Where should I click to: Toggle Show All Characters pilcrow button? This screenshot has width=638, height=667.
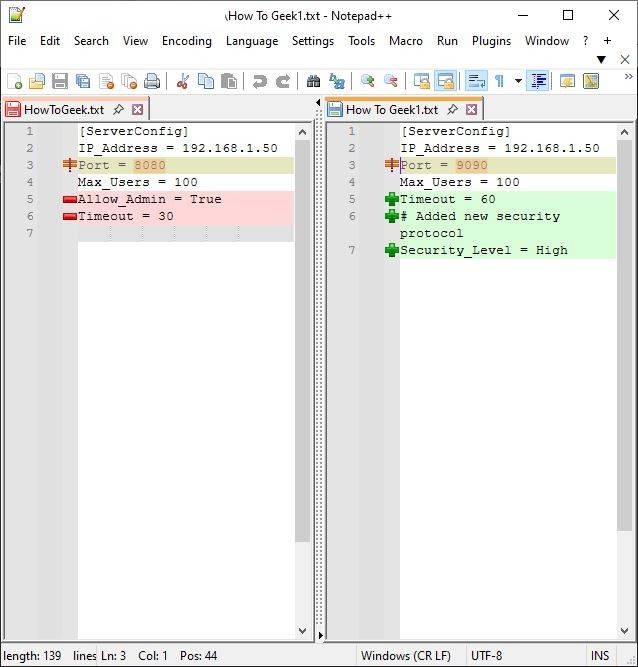499,81
